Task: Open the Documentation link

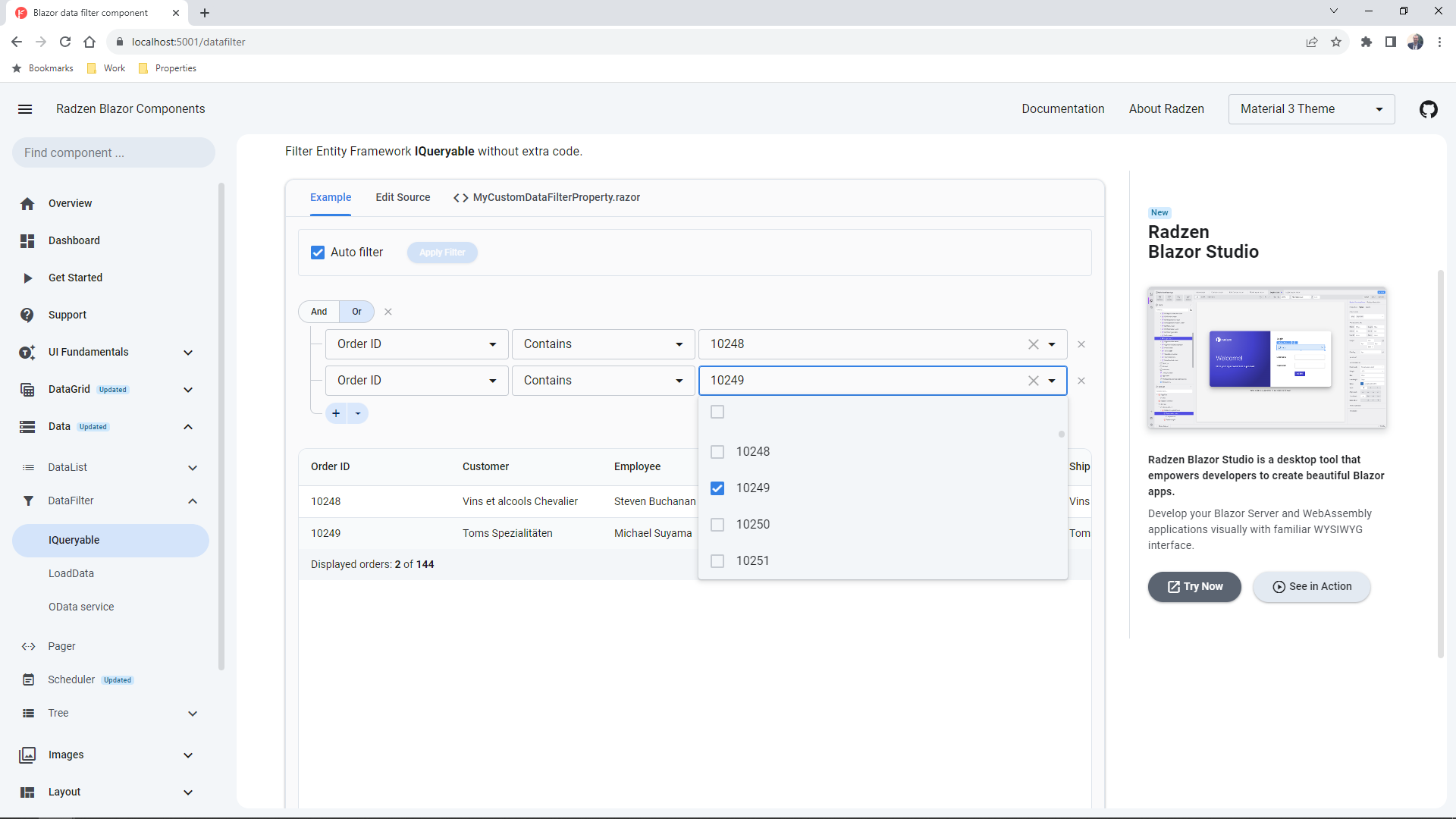Action: pyautogui.click(x=1062, y=109)
